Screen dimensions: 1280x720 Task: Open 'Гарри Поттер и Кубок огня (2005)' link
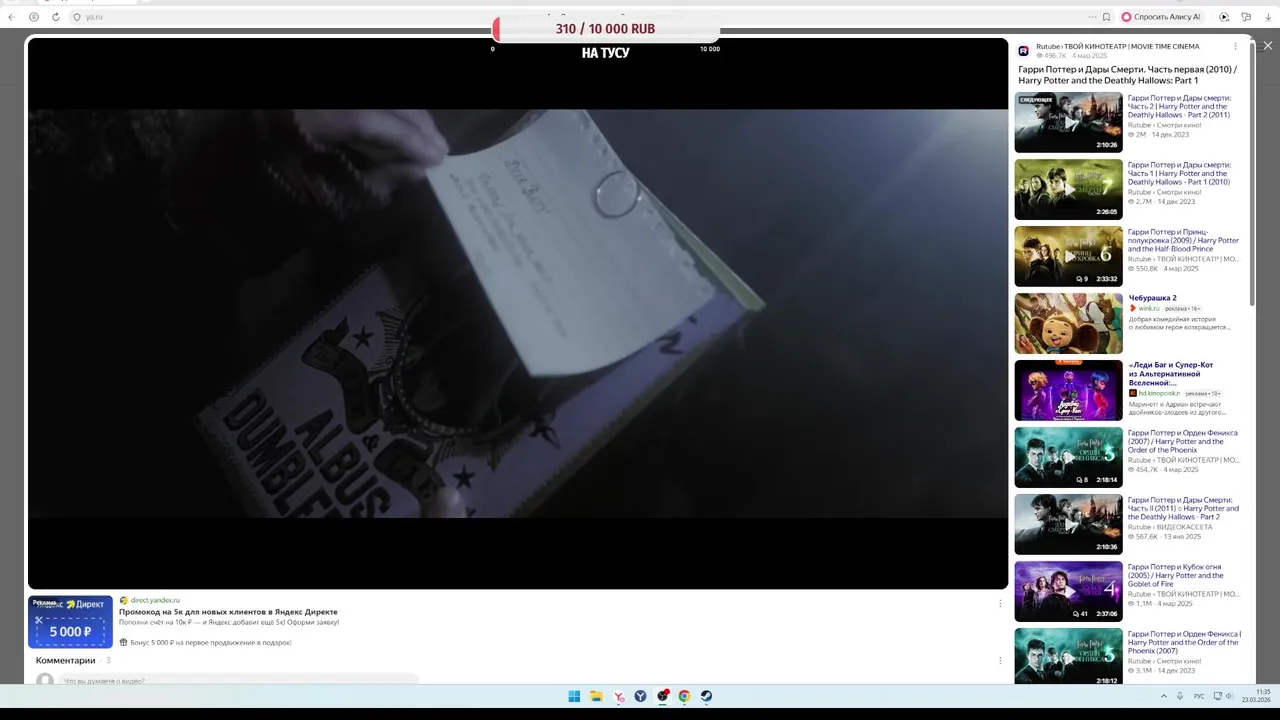(1176, 575)
